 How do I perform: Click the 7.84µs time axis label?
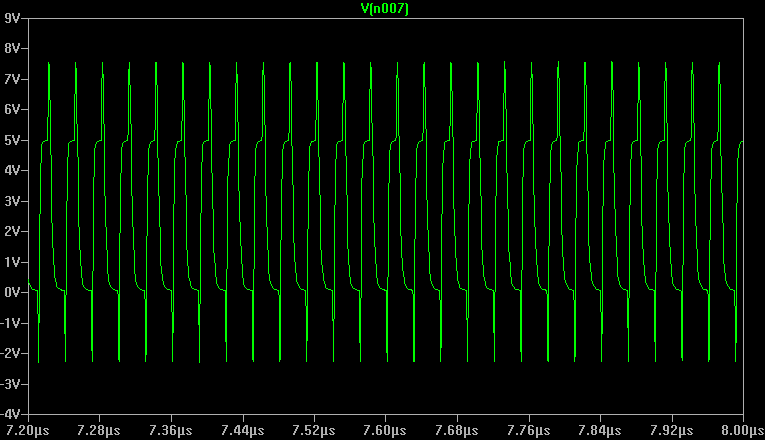pyautogui.click(x=600, y=430)
